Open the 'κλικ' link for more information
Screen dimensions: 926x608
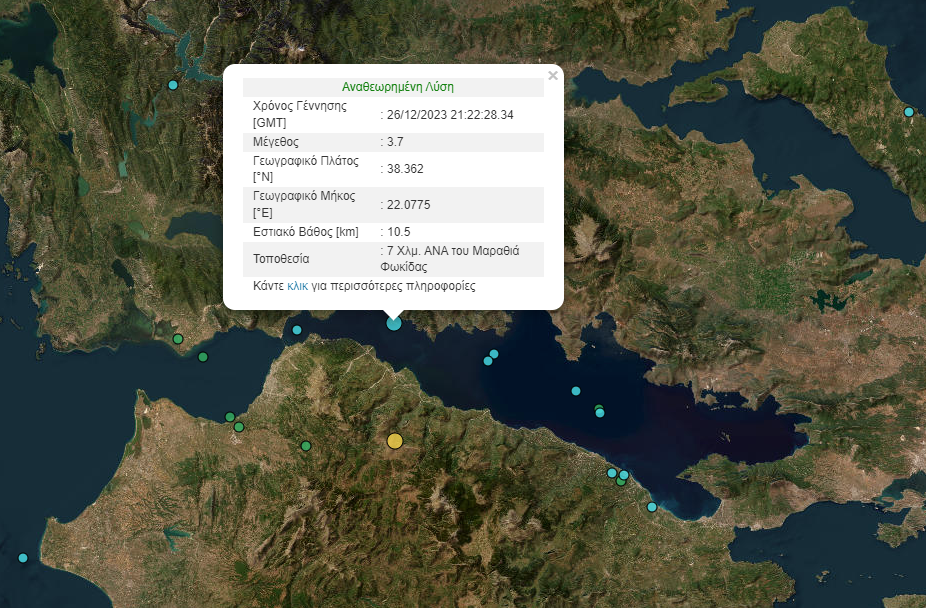click(298, 286)
